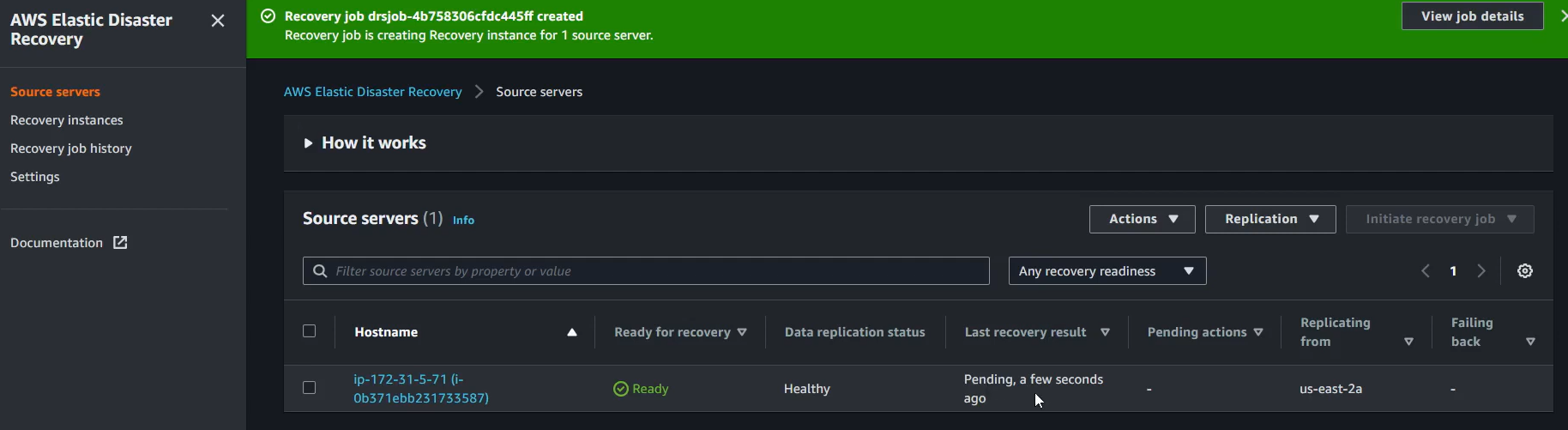Sort by Pending actions column
Screen dimensions: 1568x430
coord(1205,332)
